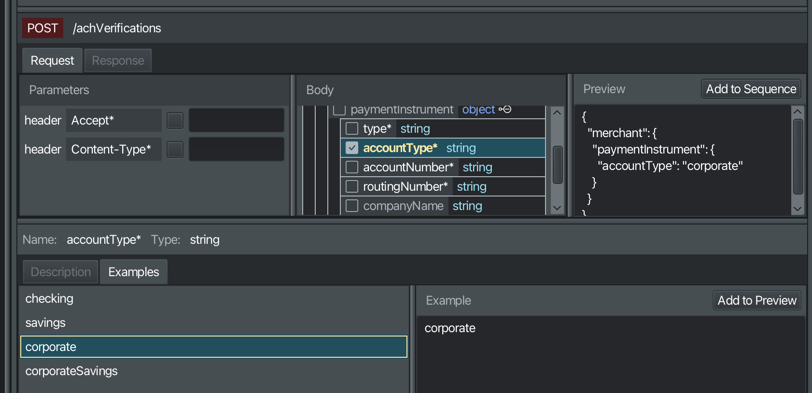Select the accountNumber* tree row label
This screenshot has height=393, width=812.
(x=408, y=167)
